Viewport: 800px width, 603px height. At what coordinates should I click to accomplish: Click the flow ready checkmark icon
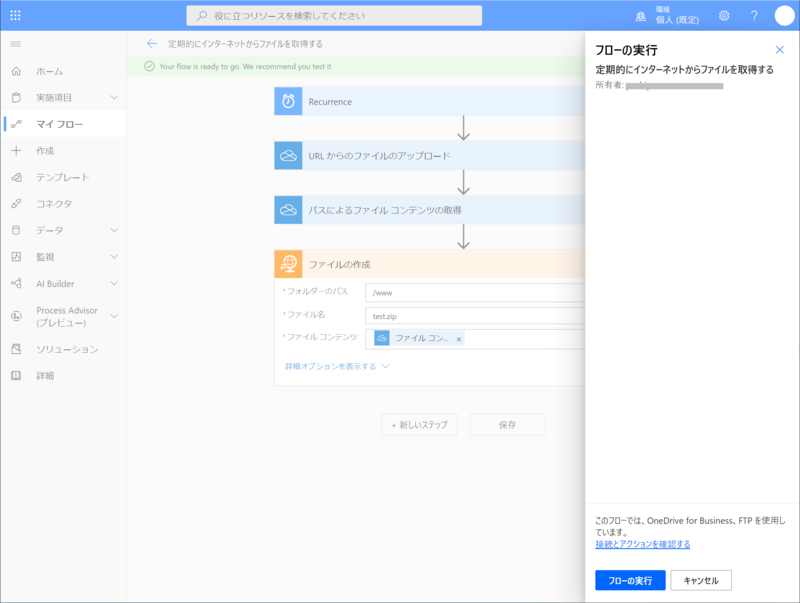click(149, 66)
